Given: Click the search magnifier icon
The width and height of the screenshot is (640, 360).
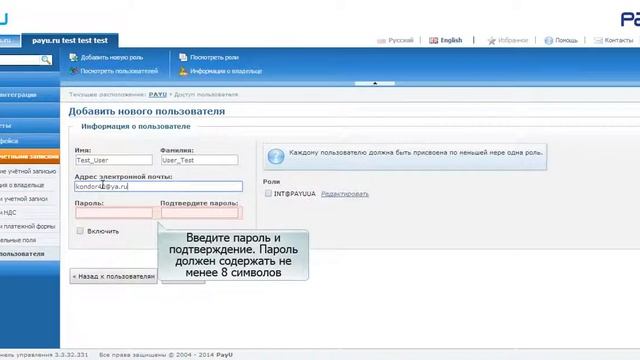Looking at the screenshot, I should click(x=46, y=60).
